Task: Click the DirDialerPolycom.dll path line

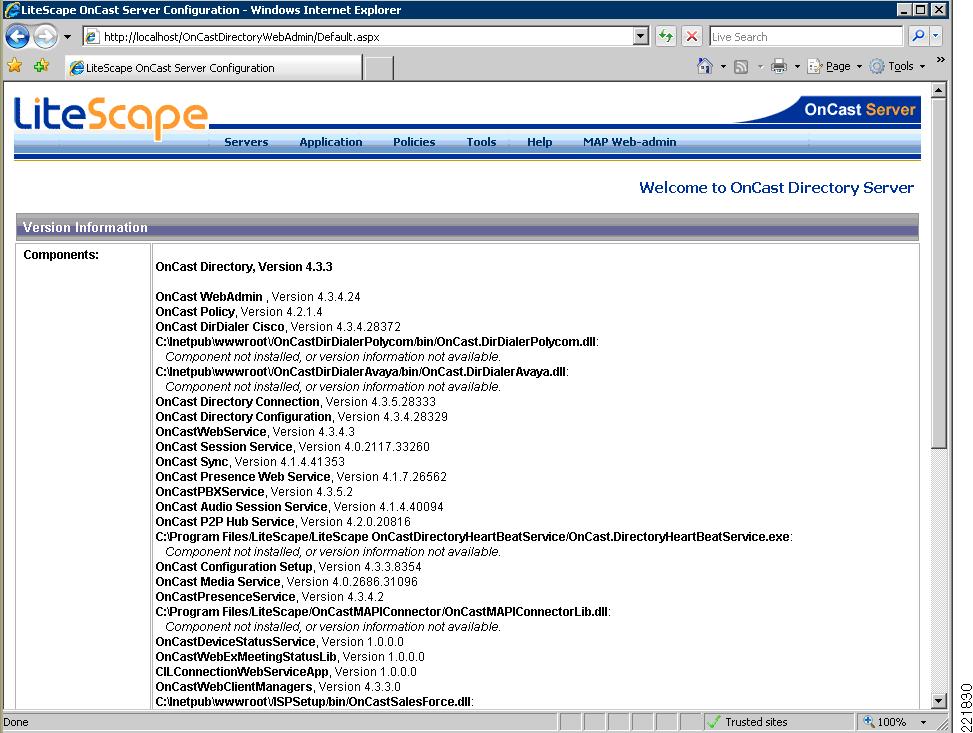Action: (x=377, y=341)
